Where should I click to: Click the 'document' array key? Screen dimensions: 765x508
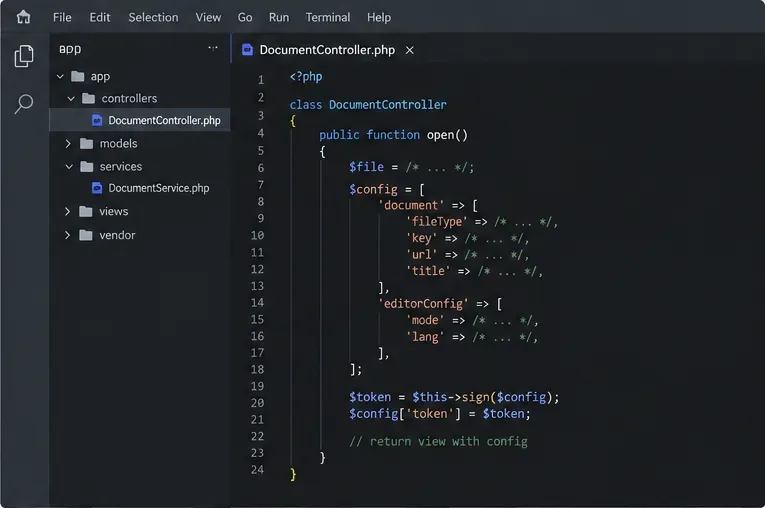pyautogui.click(x=411, y=205)
